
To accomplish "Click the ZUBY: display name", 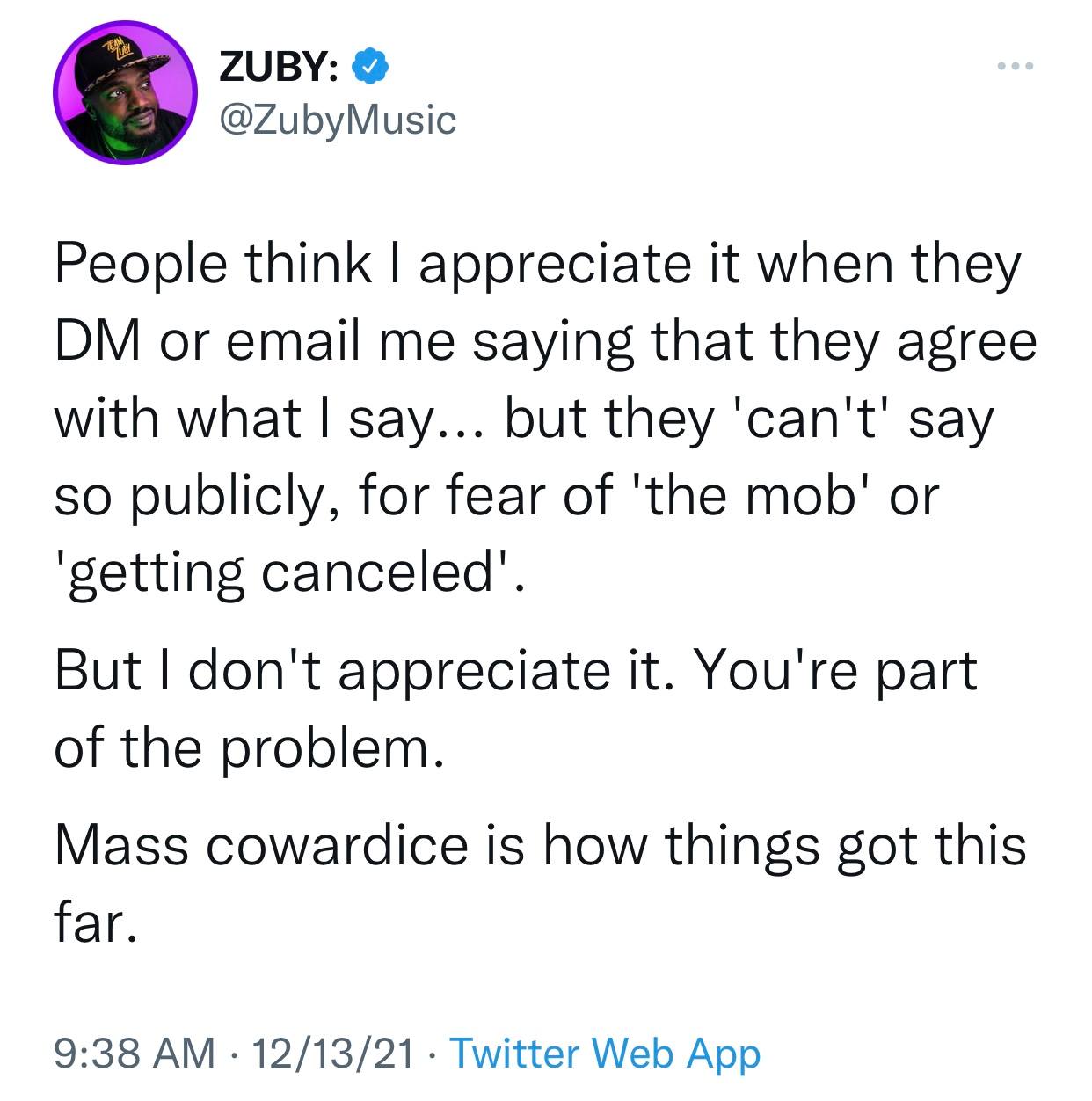I will [280, 68].
